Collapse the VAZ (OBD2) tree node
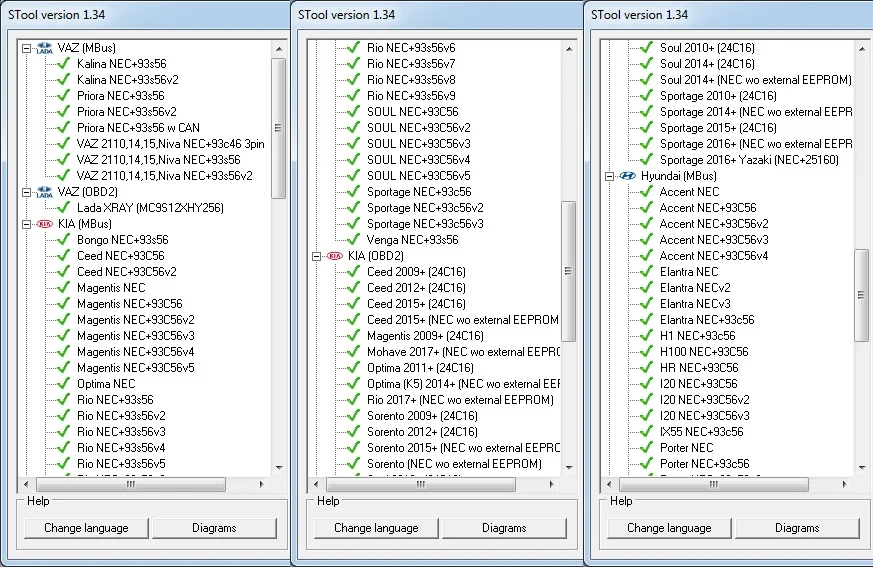Screen dimensions: 873x567 [x=26, y=192]
